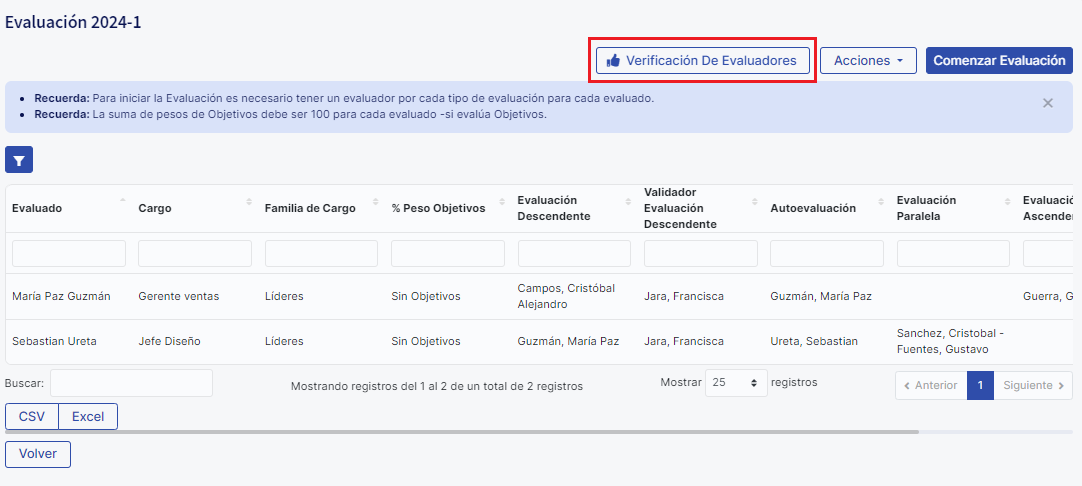Sort by % Peso Objetivos column icon

tap(501, 202)
